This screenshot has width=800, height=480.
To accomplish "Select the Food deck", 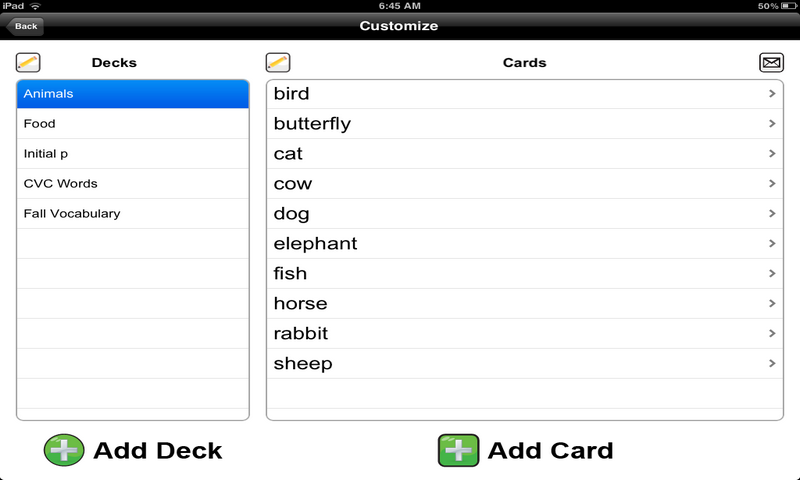I will click(x=132, y=124).
